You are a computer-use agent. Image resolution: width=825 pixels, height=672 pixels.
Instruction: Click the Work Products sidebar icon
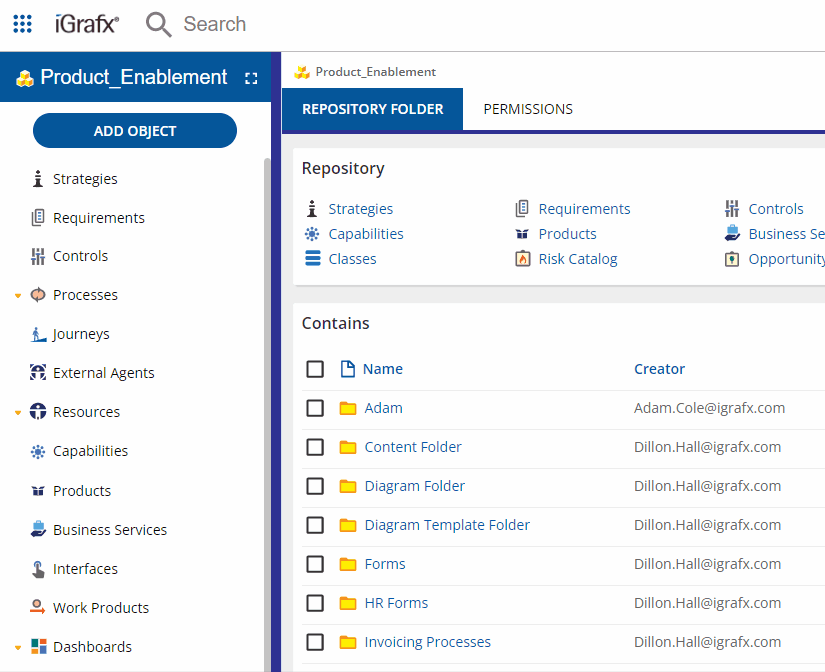[x=38, y=608]
